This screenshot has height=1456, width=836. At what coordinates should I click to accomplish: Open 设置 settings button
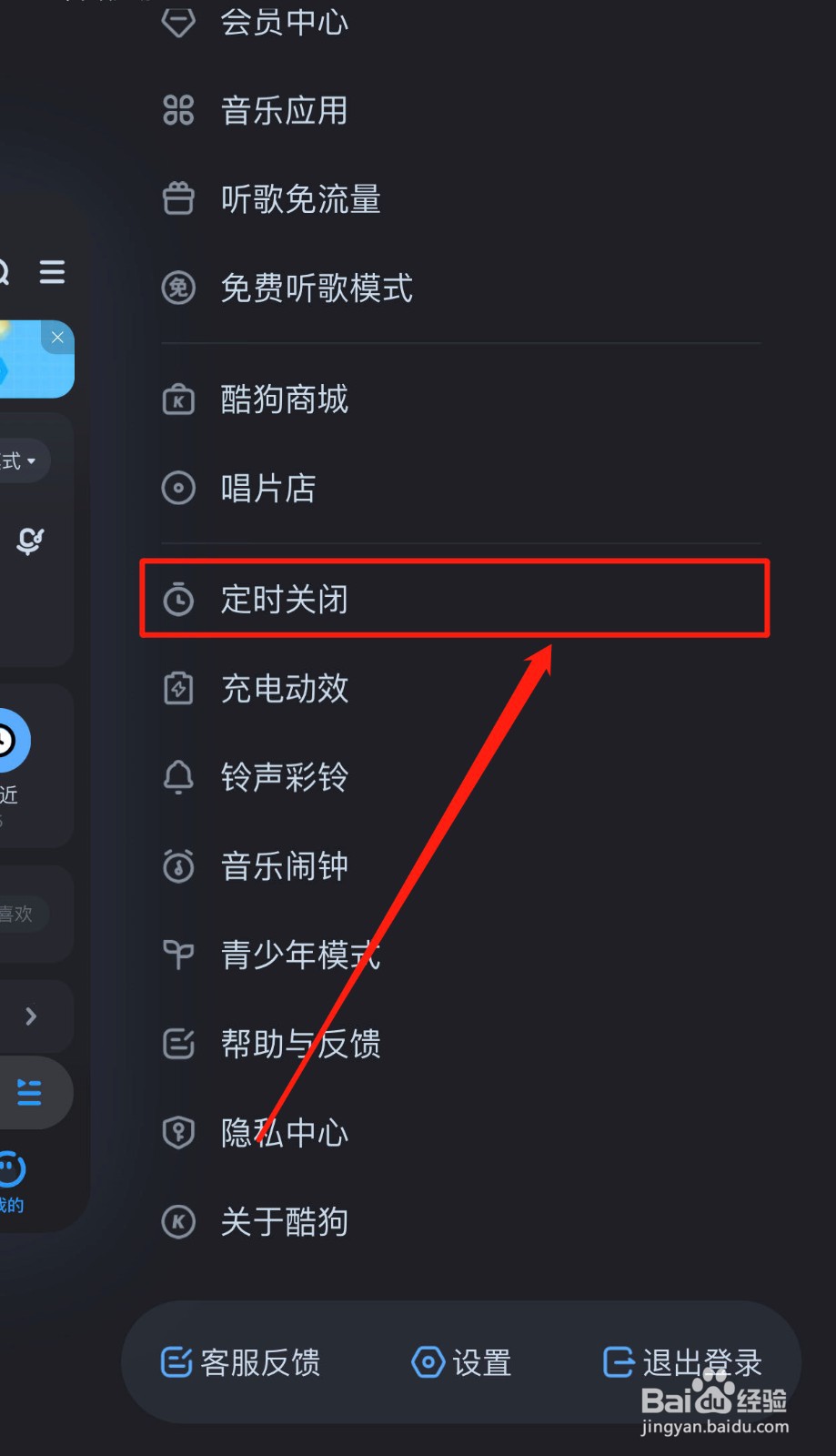coord(461,1362)
